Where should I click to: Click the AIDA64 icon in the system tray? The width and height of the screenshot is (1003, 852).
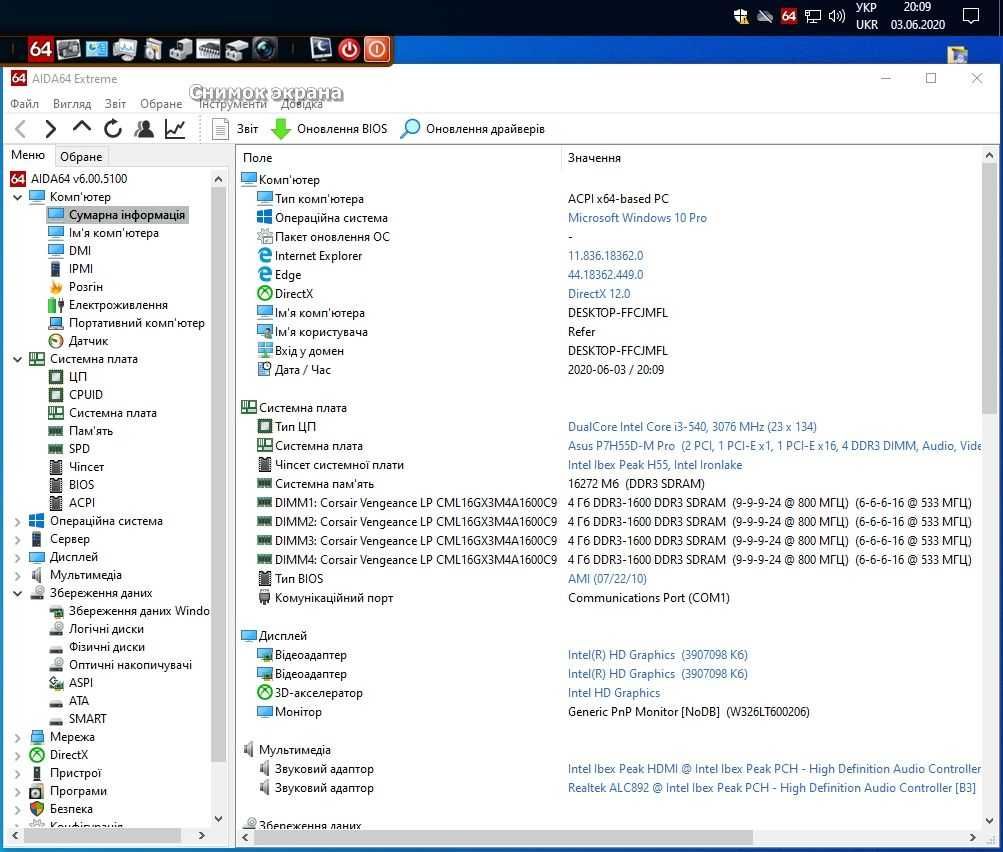point(789,16)
